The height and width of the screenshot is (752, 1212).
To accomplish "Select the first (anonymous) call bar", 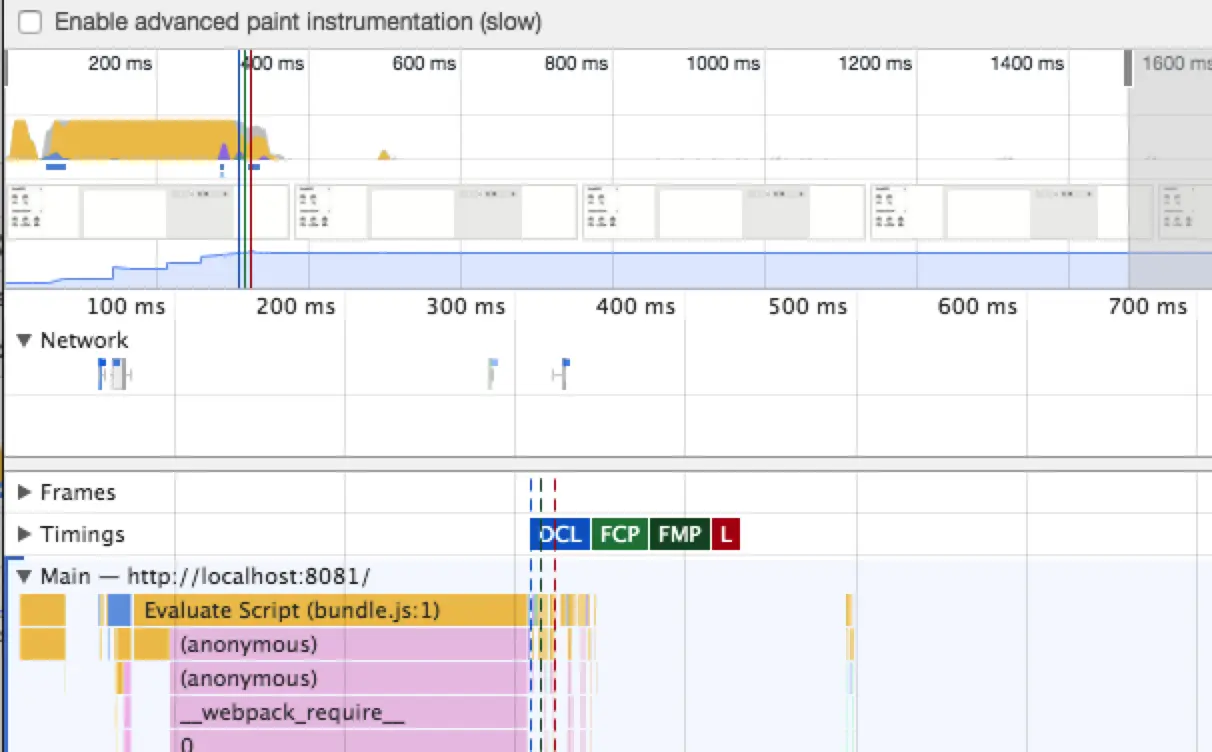I will click(349, 644).
